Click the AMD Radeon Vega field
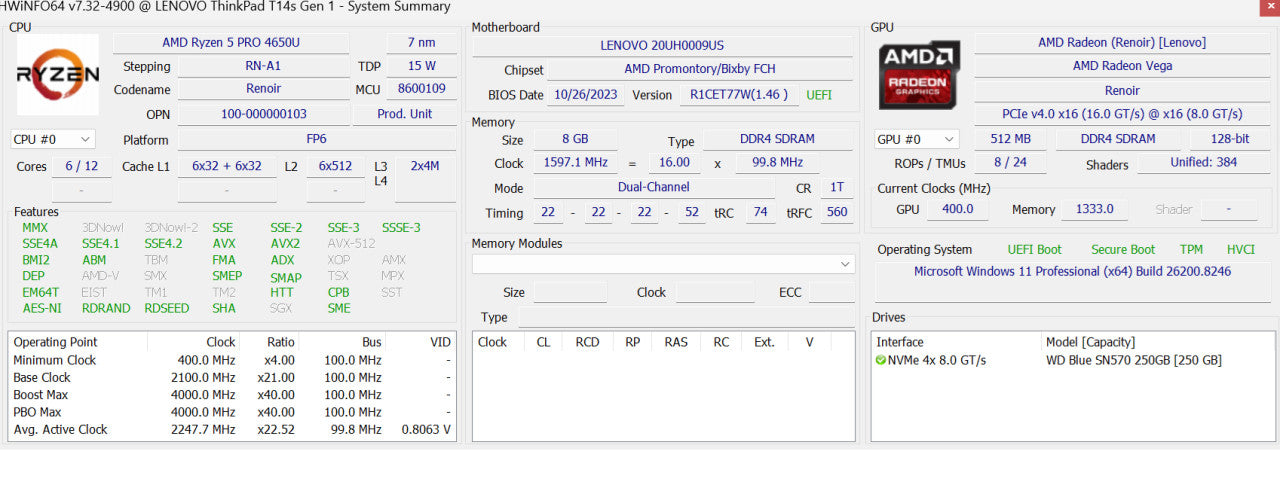1280x488 pixels. (x=1121, y=66)
